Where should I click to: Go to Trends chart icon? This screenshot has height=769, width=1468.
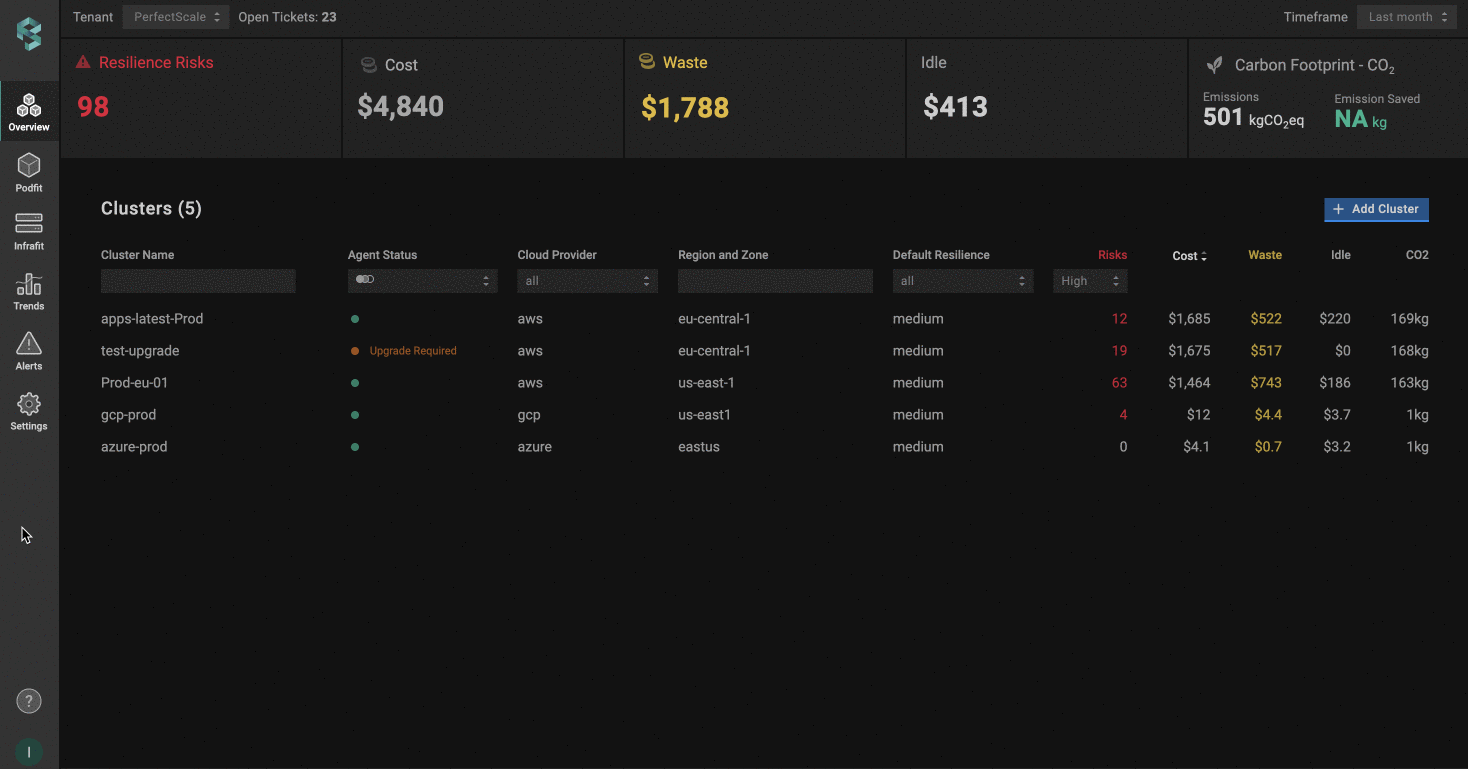[29, 284]
